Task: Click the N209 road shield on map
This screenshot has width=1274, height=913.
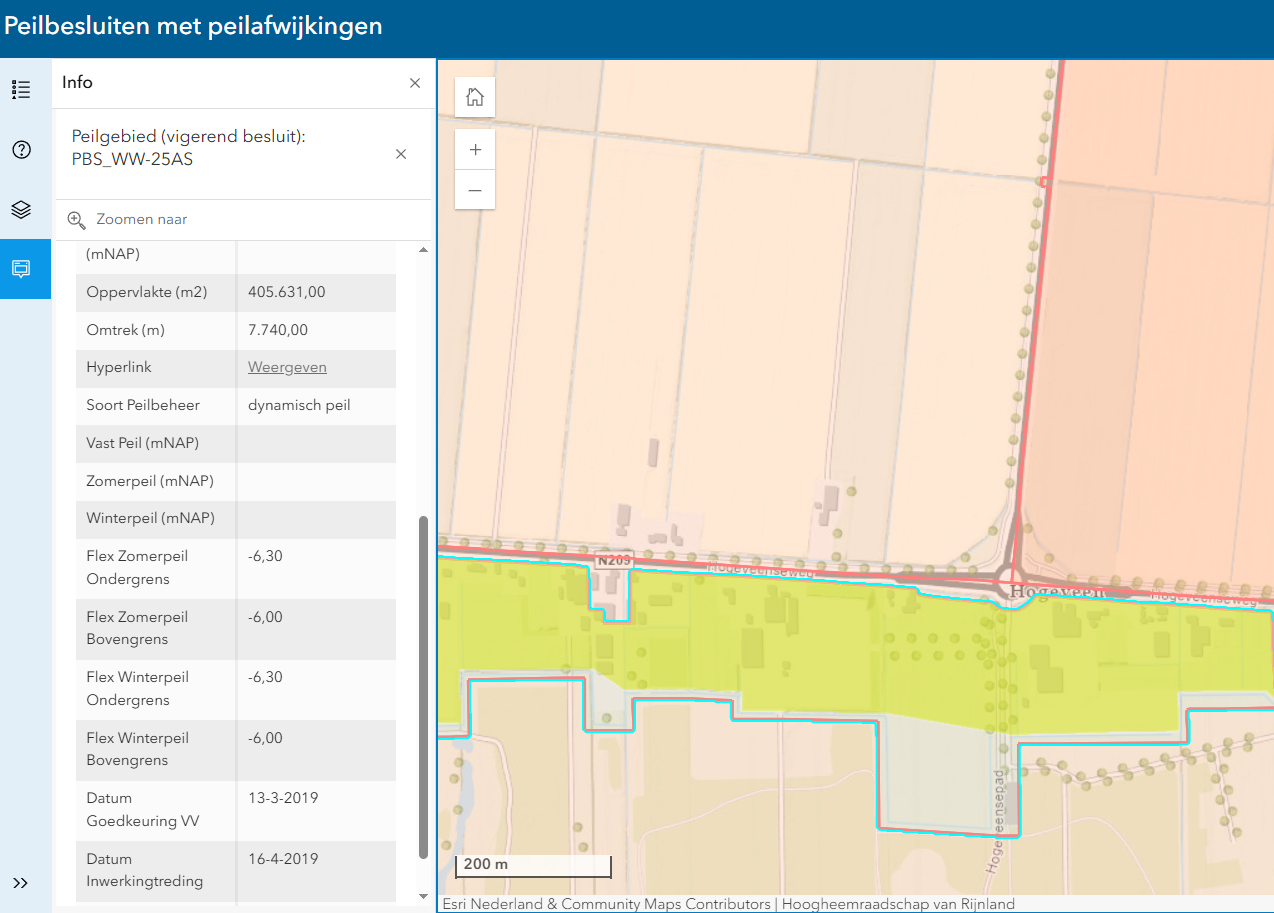Action: (614, 561)
